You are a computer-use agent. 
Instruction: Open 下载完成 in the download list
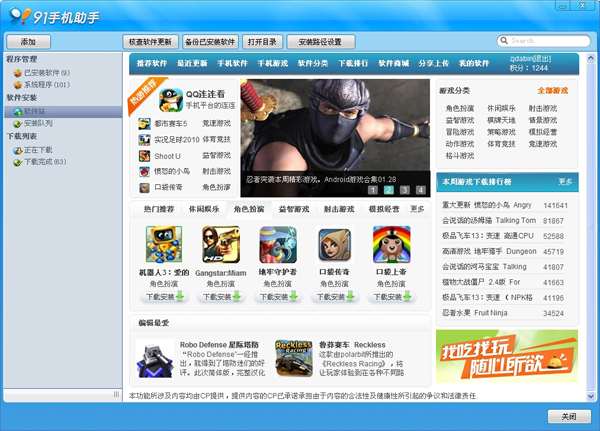[44, 161]
